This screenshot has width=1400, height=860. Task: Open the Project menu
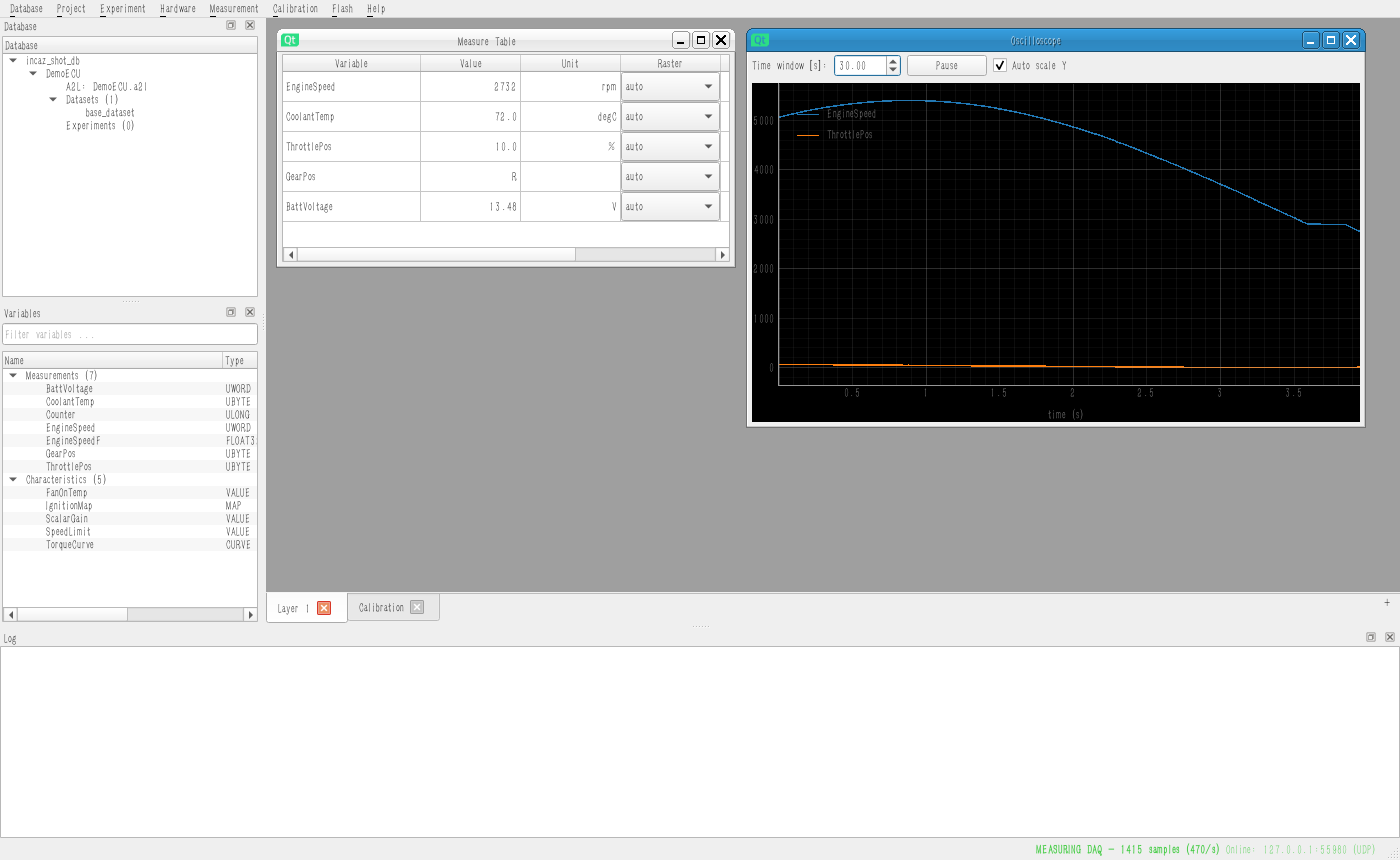pyautogui.click(x=71, y=8)
